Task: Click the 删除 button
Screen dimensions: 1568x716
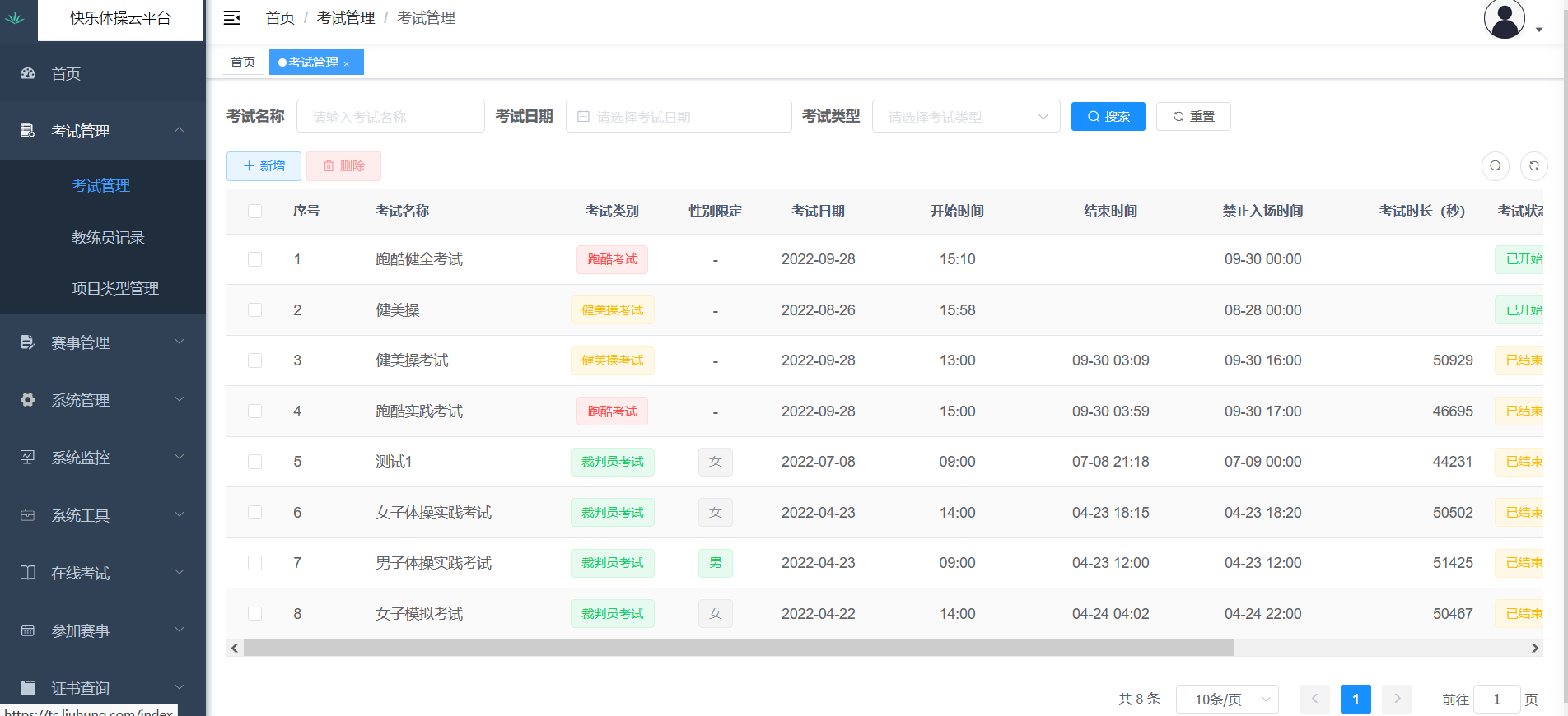Action: point(343,166)
